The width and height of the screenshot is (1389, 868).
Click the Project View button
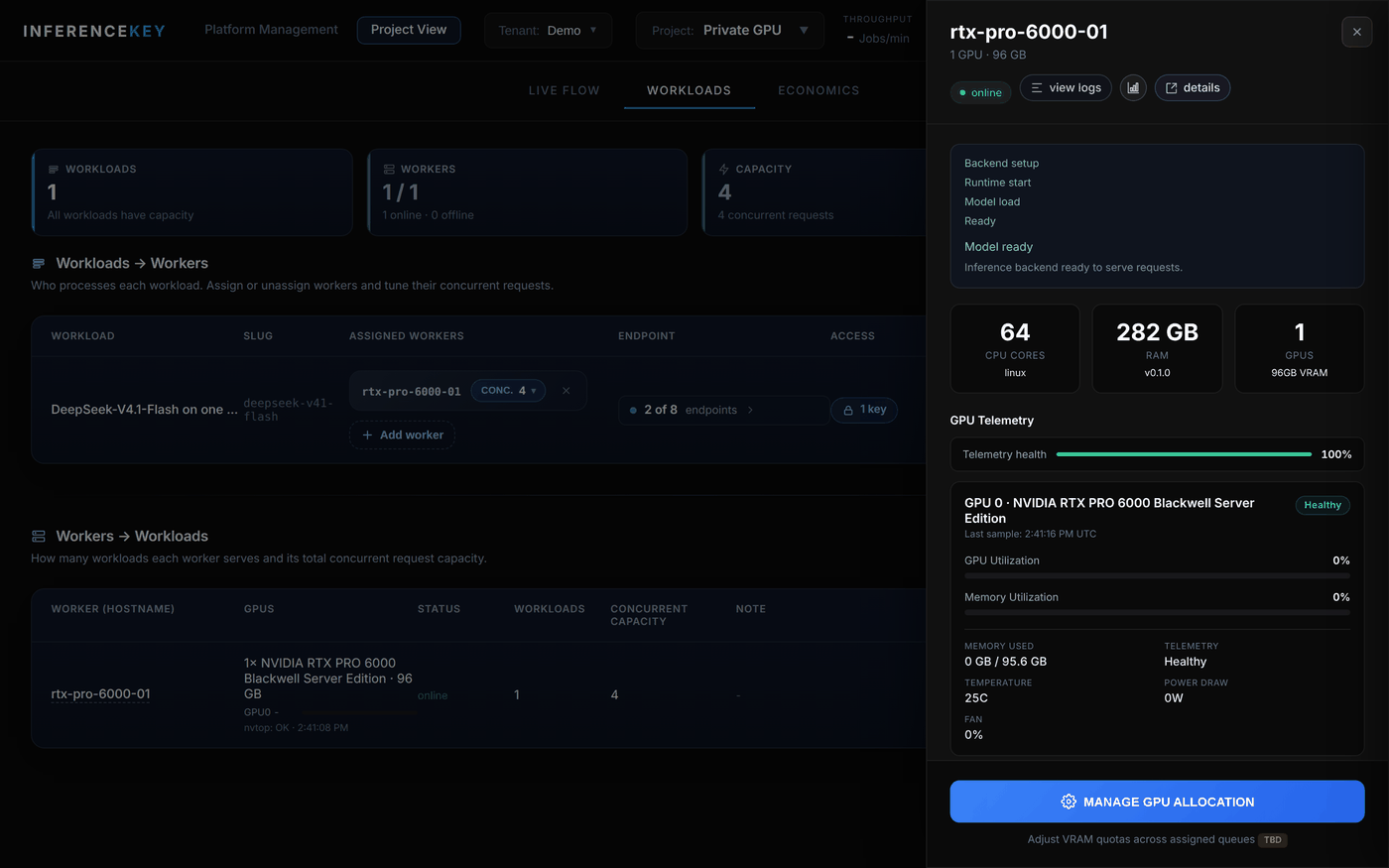409,30
